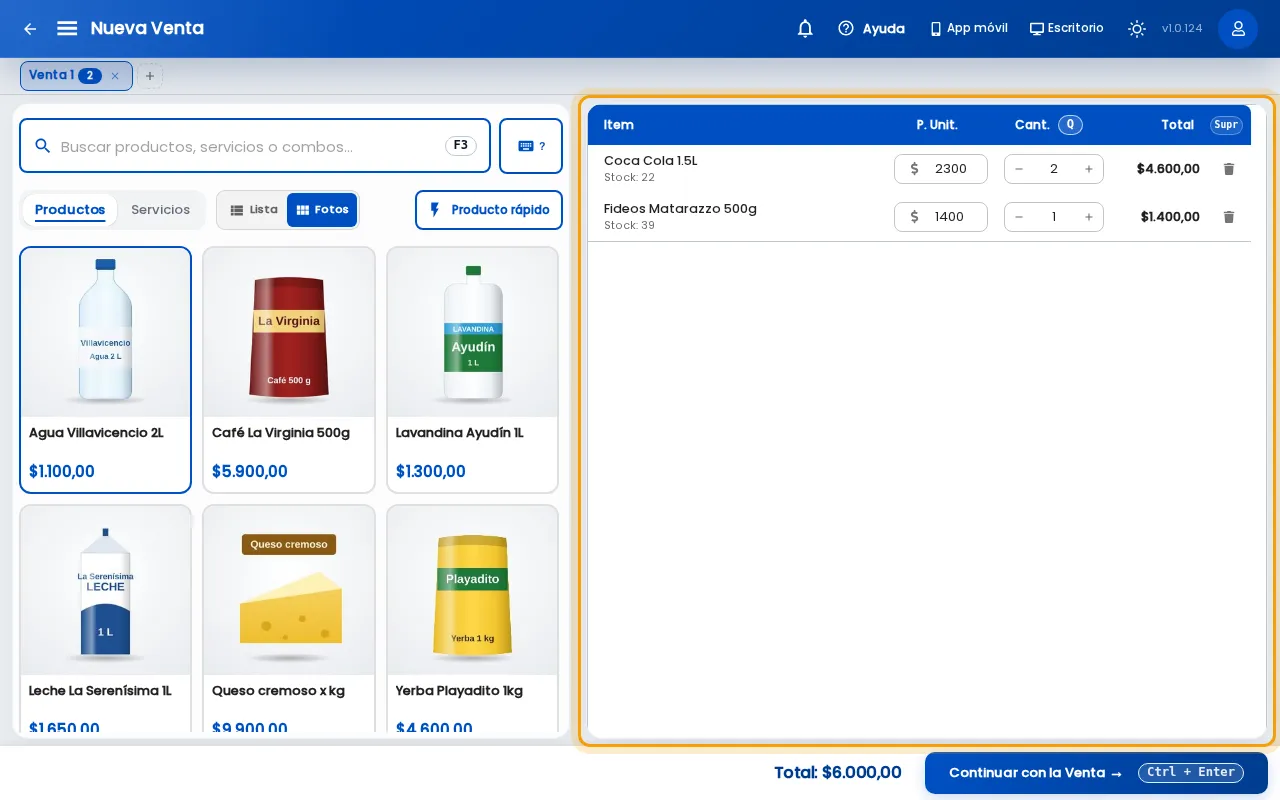This screenshot has height=800, width=1280.
Task: Open the App móvil option
Action: [x=968, y=28]
